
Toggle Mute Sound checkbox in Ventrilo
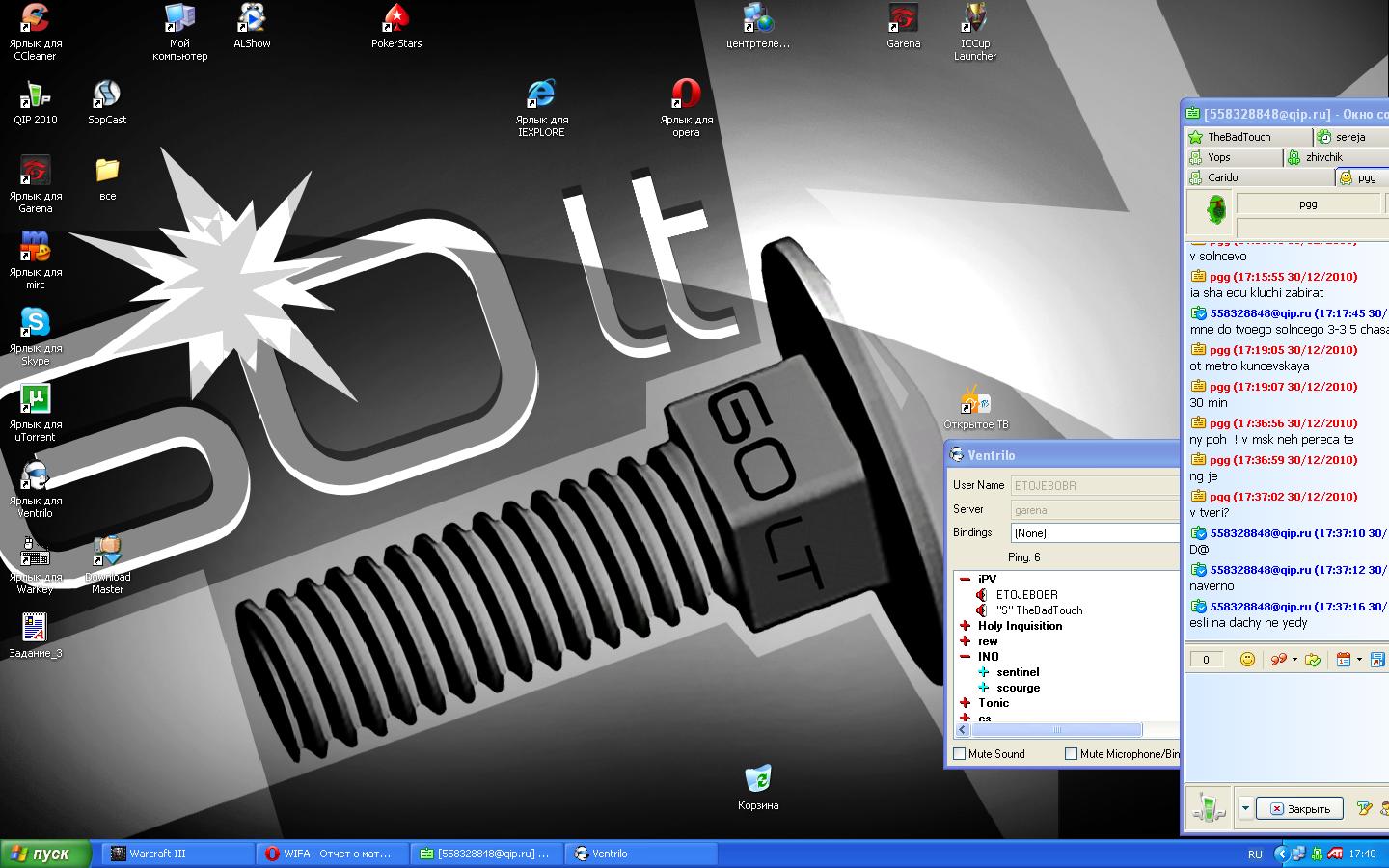[960, 754]
